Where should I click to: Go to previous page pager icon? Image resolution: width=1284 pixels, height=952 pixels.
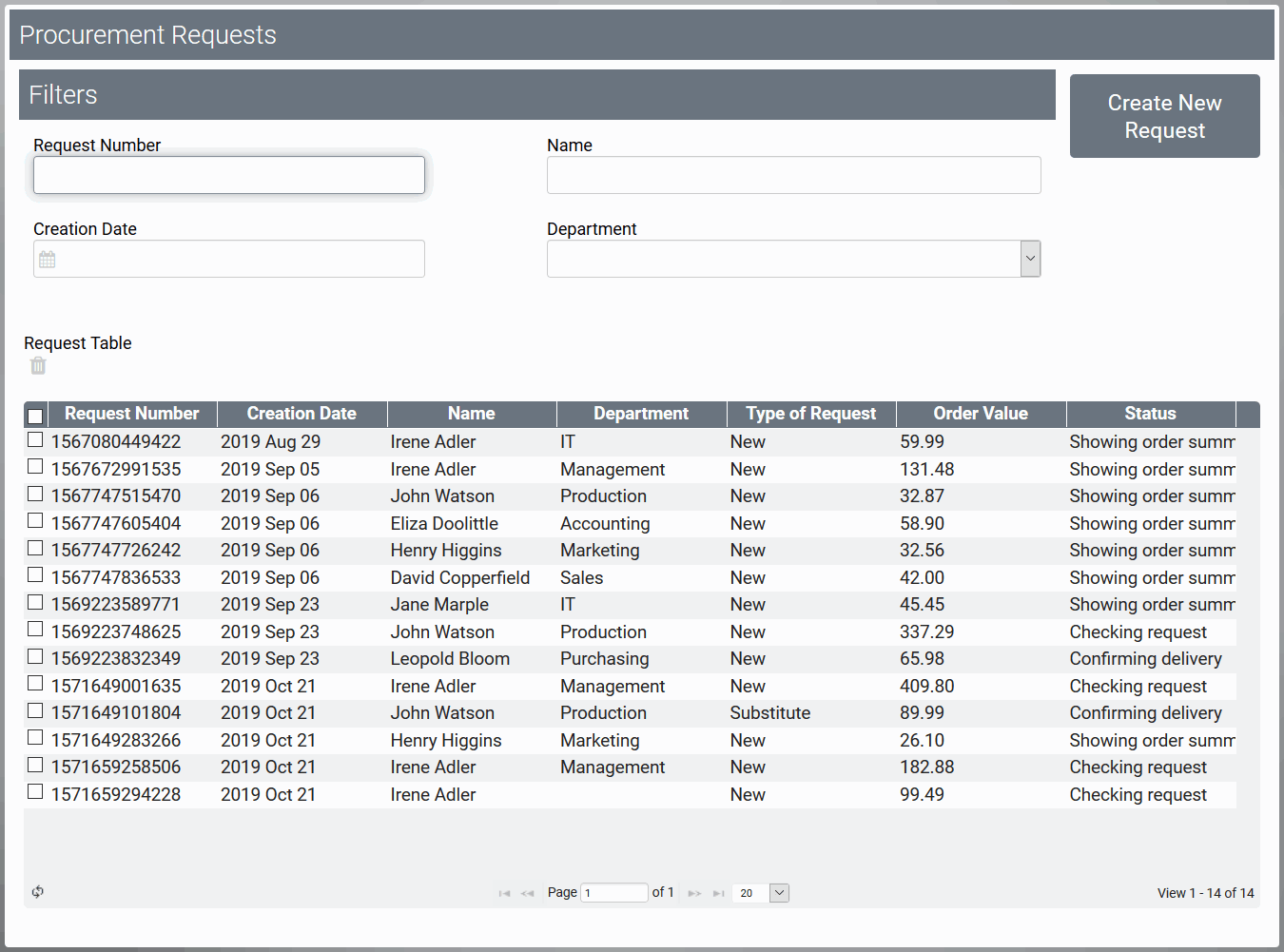click(528, 893)
